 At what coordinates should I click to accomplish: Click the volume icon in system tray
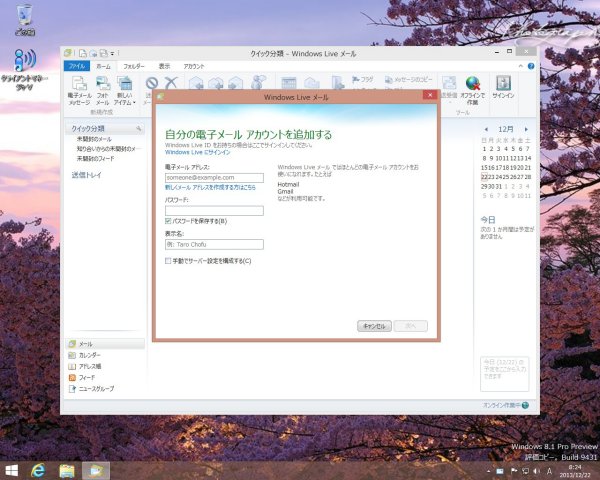[x=536, y=471]
